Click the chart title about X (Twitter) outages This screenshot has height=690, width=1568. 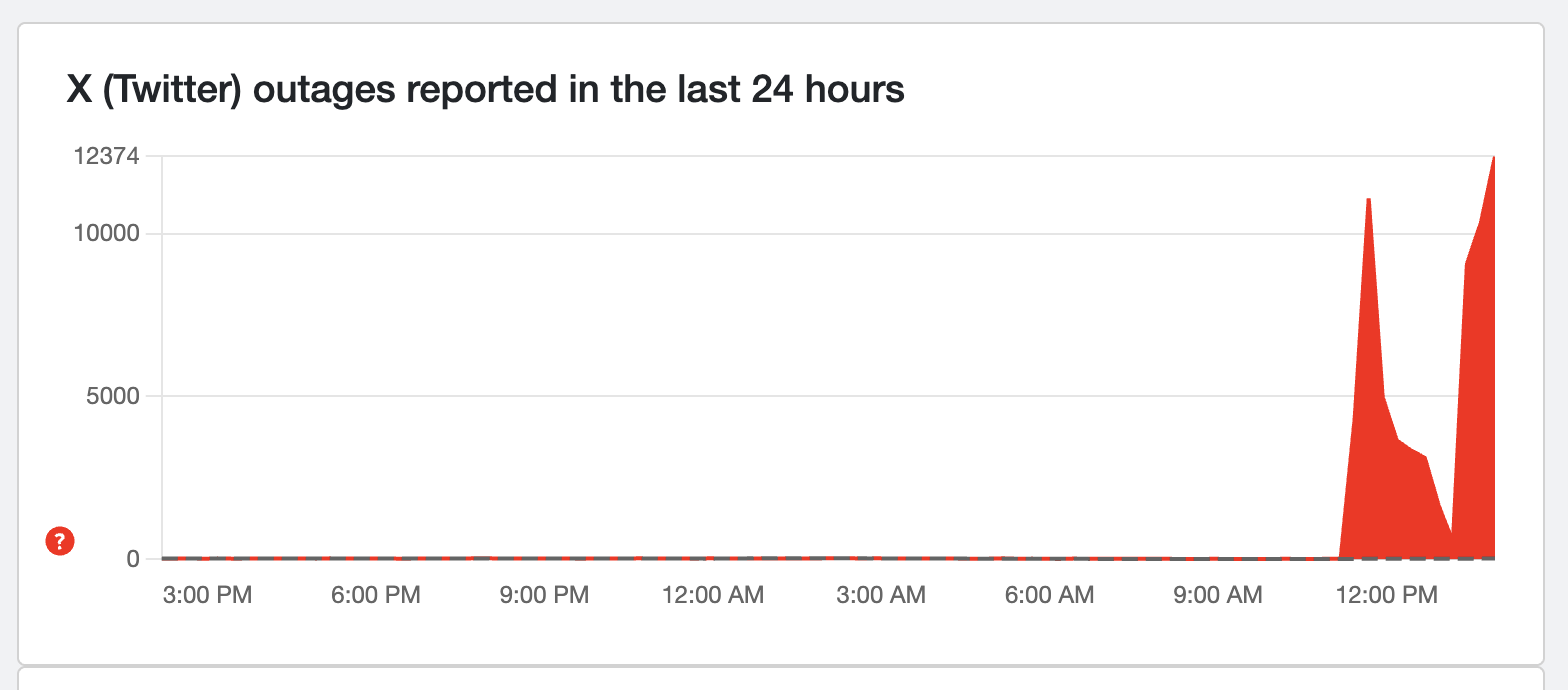point(485,90)
